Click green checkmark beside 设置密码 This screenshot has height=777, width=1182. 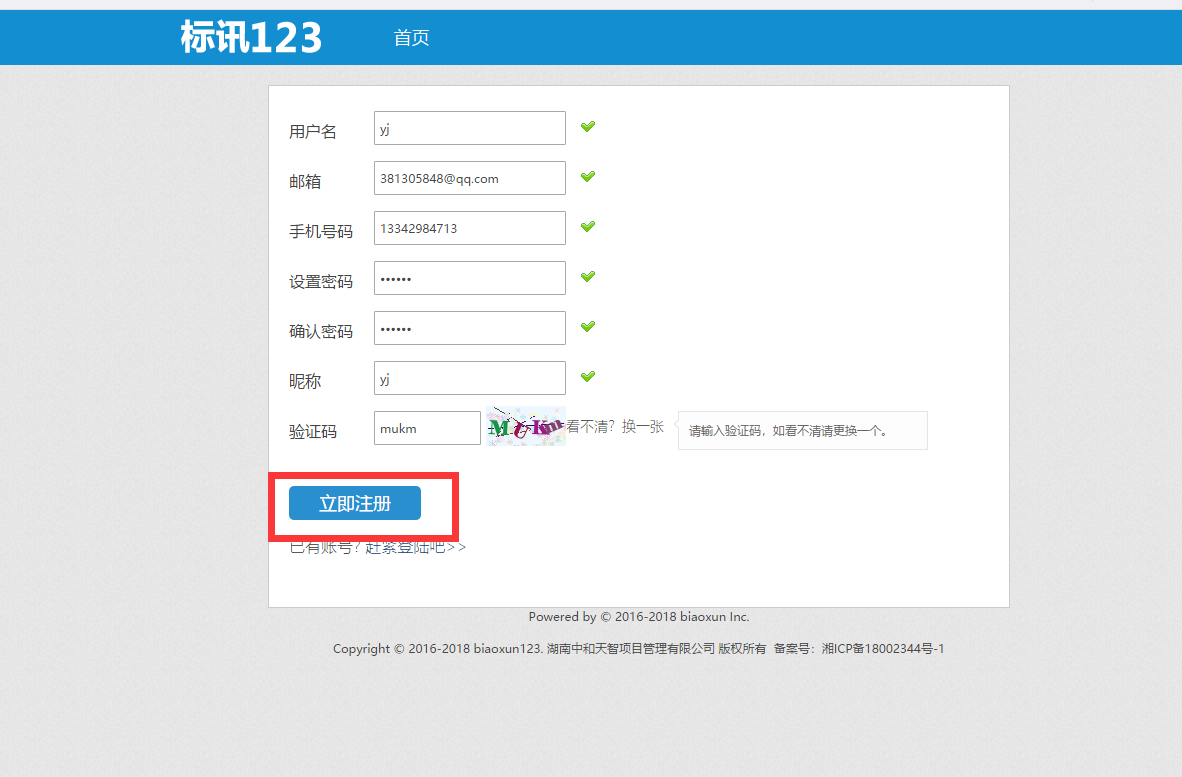pyautogui.click(x=588, y=277)
